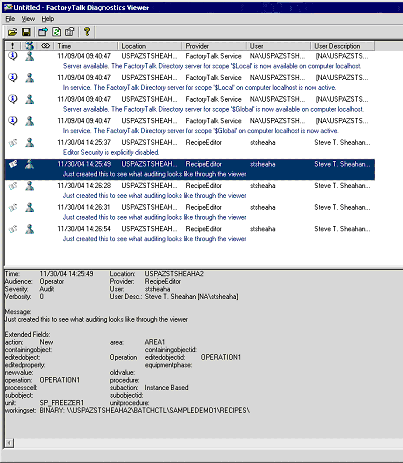Click audit icon of the 14:25:37 row
The height and width of the screenshot is (463, 403).
click(x=13, y=143)
